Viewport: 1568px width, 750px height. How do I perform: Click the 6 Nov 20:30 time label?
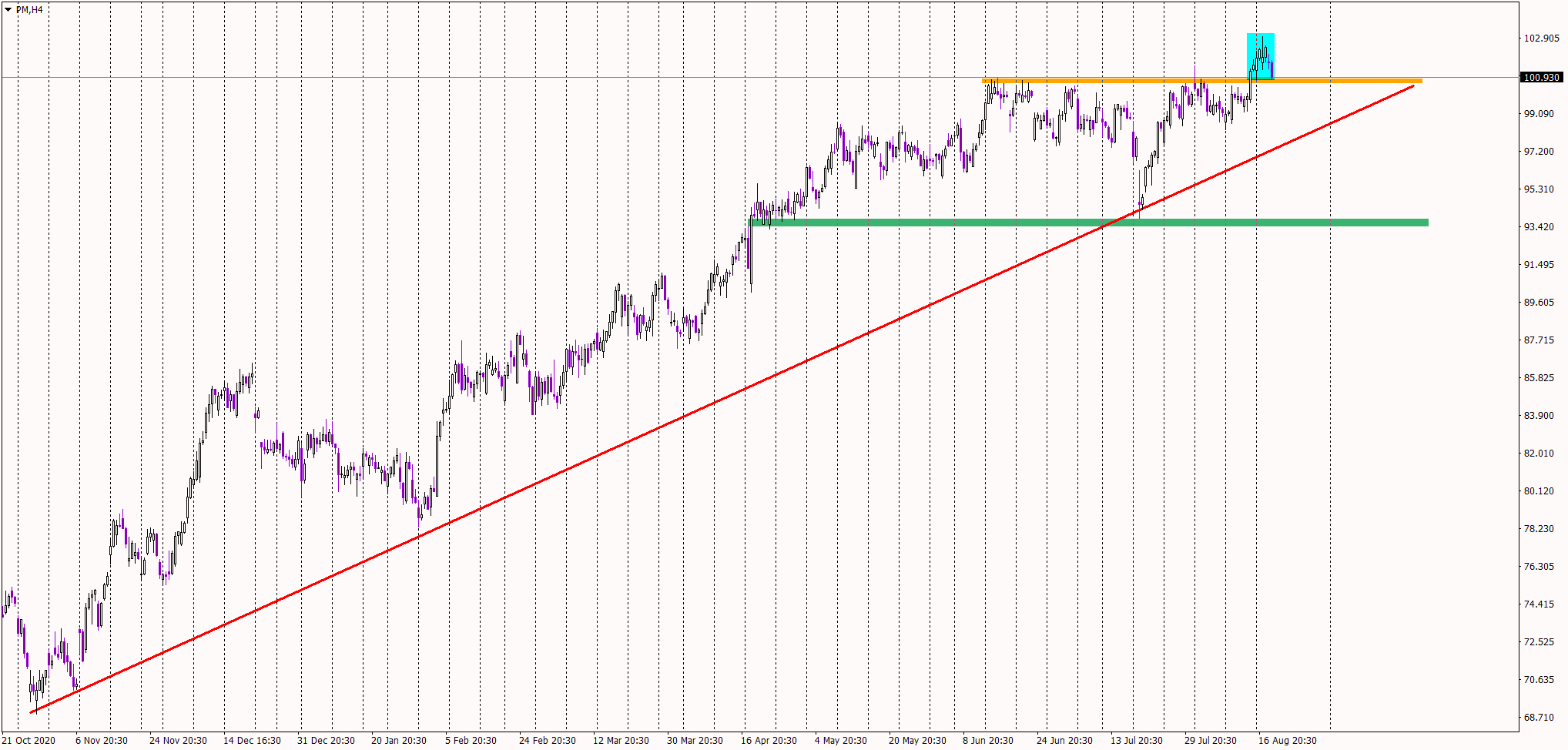coord(102,741)
